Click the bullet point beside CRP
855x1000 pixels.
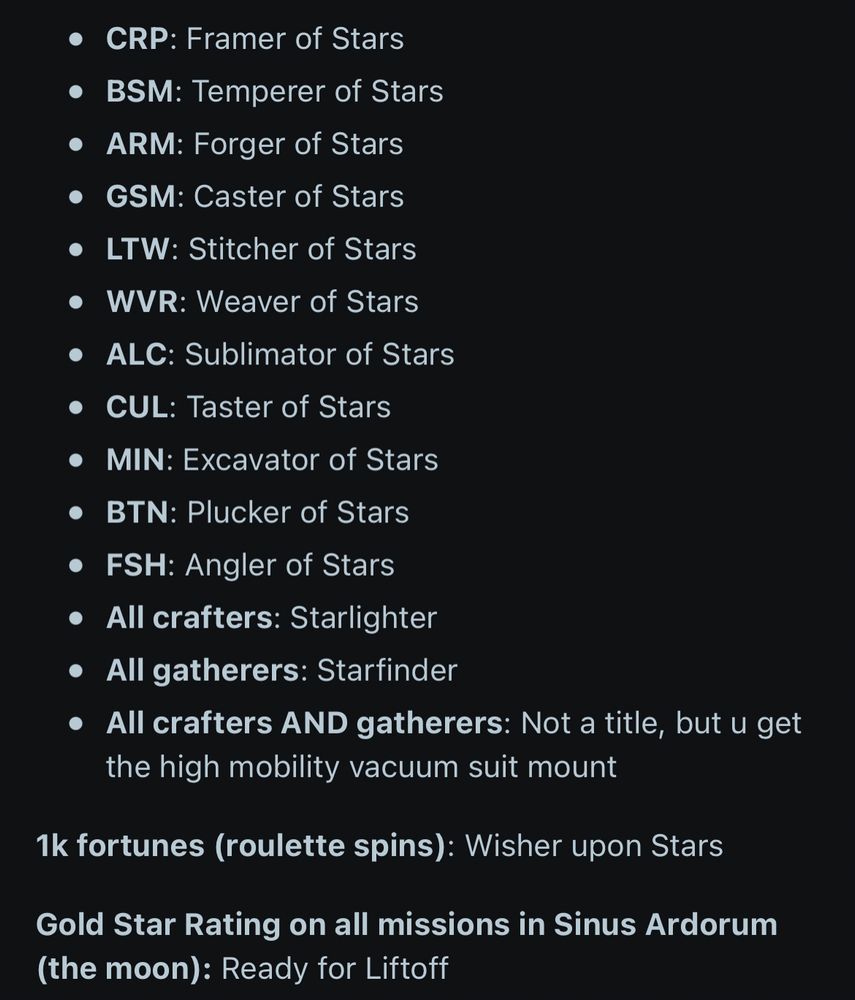(x=76, y=40)
